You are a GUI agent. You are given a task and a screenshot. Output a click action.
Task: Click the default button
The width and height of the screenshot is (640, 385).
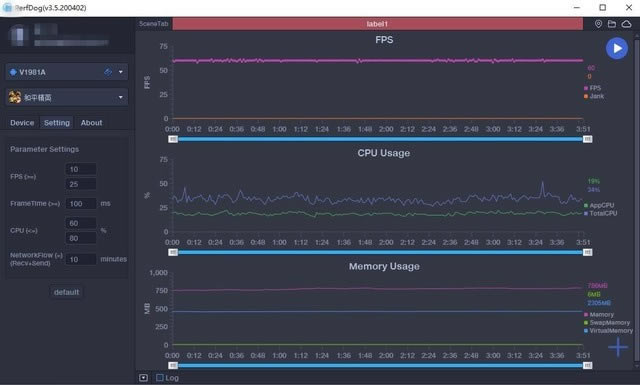[x=67, y=292]
